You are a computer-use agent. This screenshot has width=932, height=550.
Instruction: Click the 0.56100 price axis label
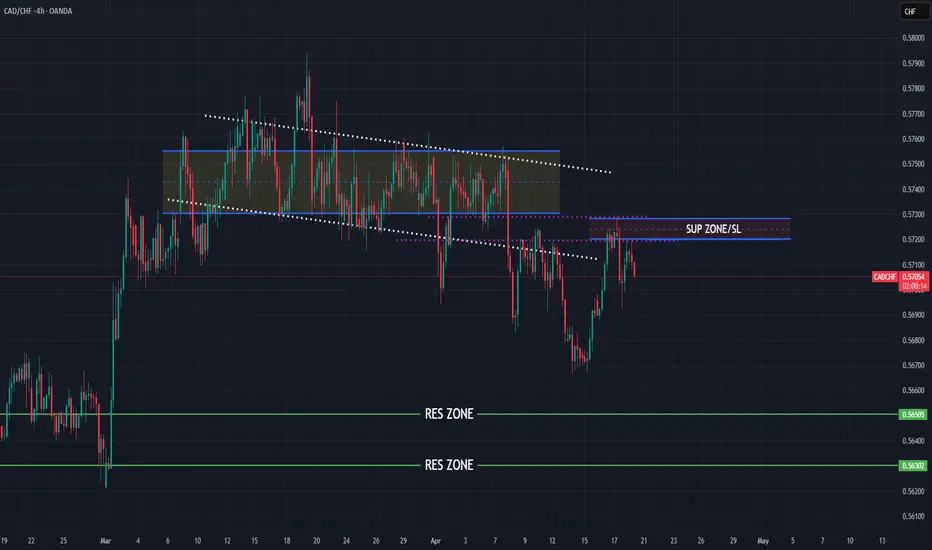tap(913, 516)
